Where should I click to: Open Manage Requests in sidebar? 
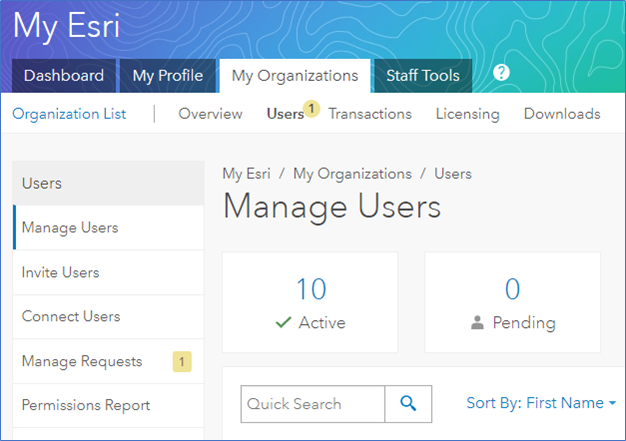[109, 362]
